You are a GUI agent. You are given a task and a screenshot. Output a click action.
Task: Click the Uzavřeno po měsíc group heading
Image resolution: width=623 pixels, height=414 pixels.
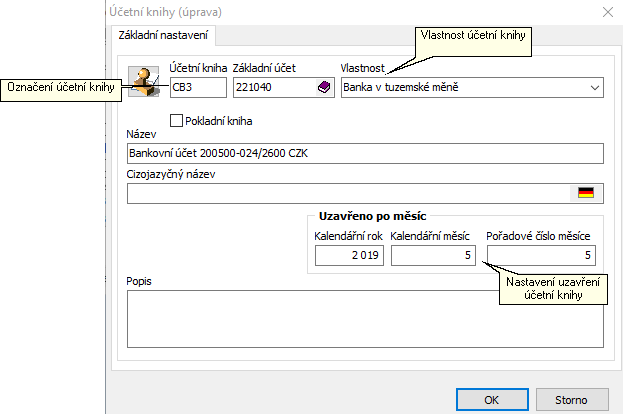(372, 216)
